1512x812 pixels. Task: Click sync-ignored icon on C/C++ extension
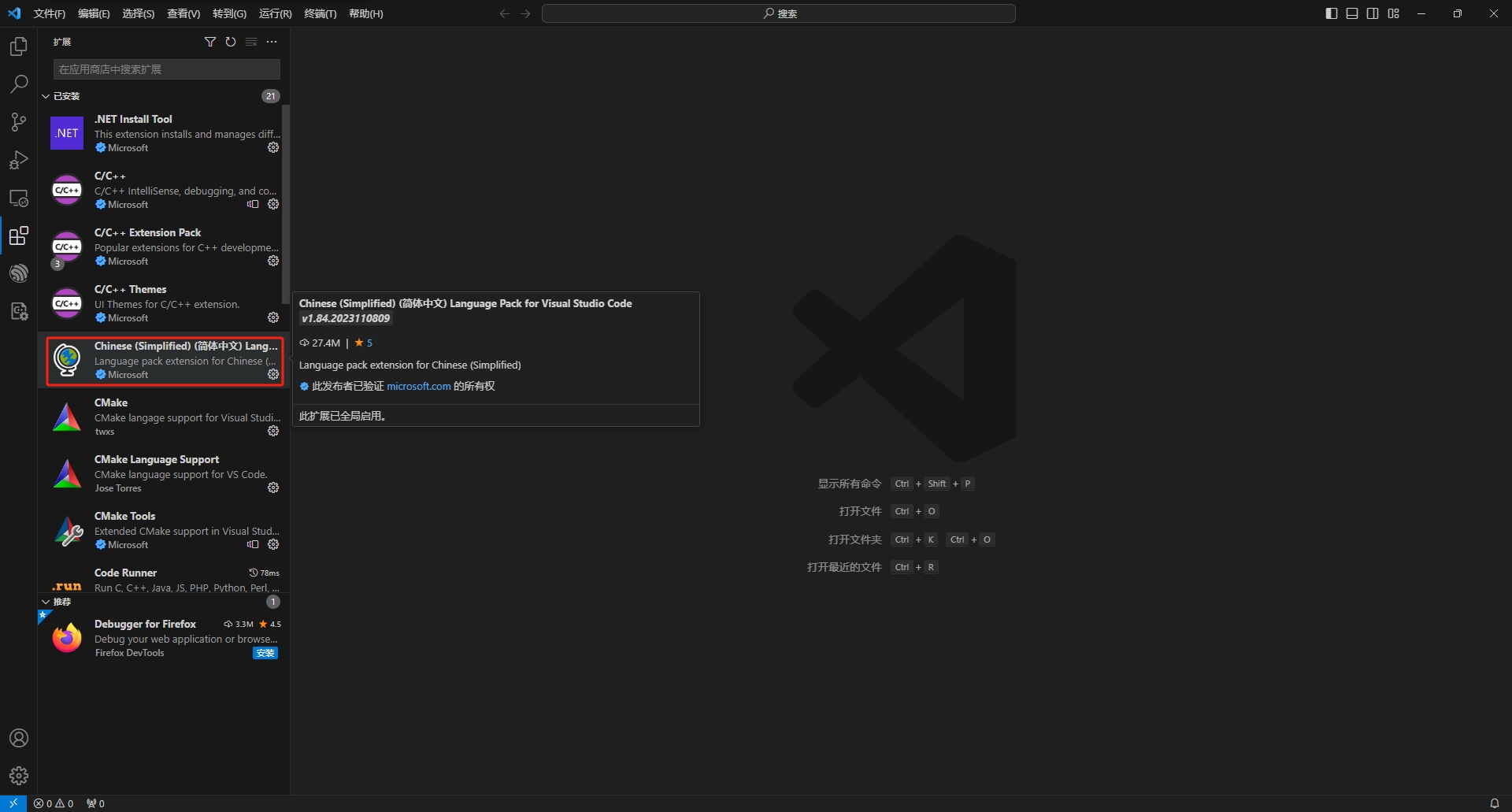point(253,204)
